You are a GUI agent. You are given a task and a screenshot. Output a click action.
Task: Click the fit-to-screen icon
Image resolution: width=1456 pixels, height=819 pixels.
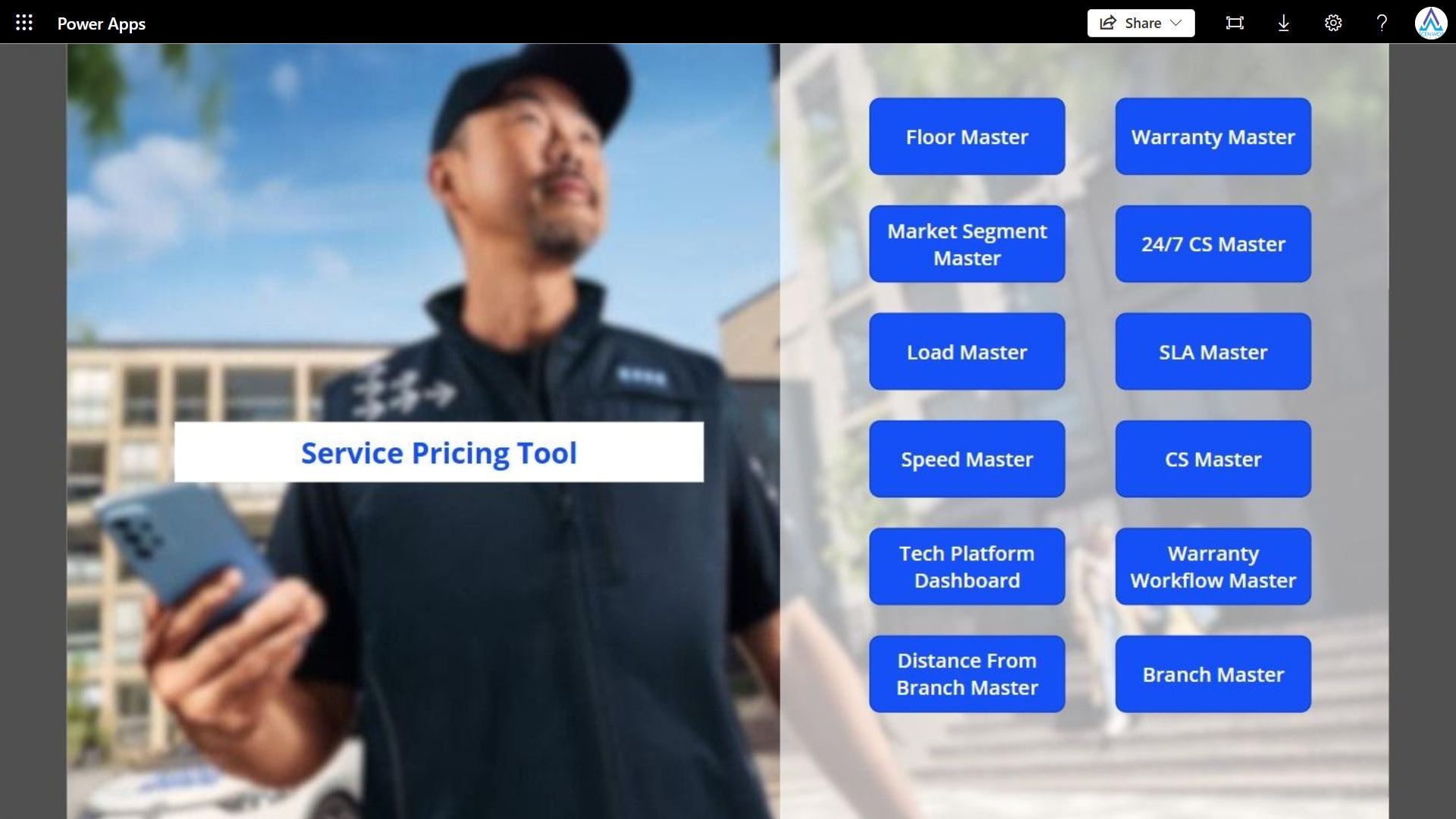1235,23
